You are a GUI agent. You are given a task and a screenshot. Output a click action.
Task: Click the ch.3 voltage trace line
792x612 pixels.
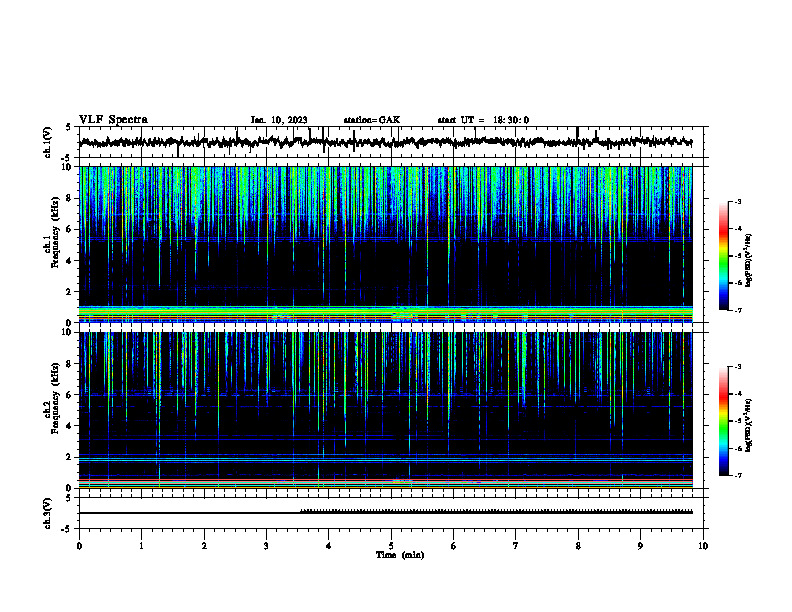coord(385,512)
